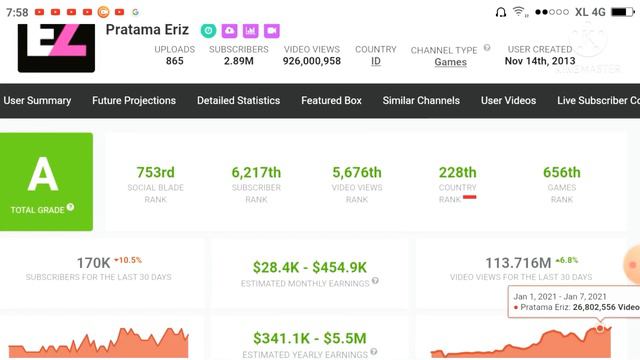The height and width of the screenshot is (360, 640).
Task: Open the User Summary tab
Action: (x=37, y=100)
